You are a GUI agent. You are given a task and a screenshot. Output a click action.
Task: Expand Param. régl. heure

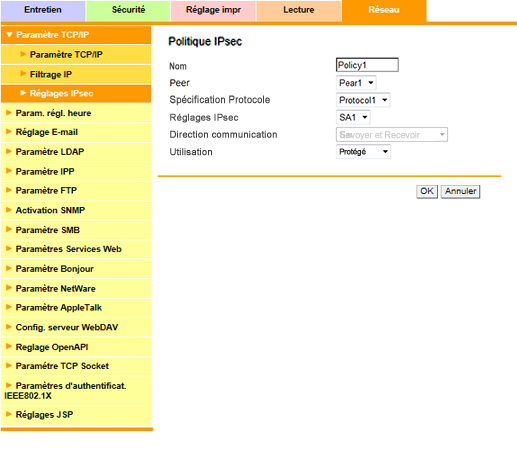tap(76, 113)
